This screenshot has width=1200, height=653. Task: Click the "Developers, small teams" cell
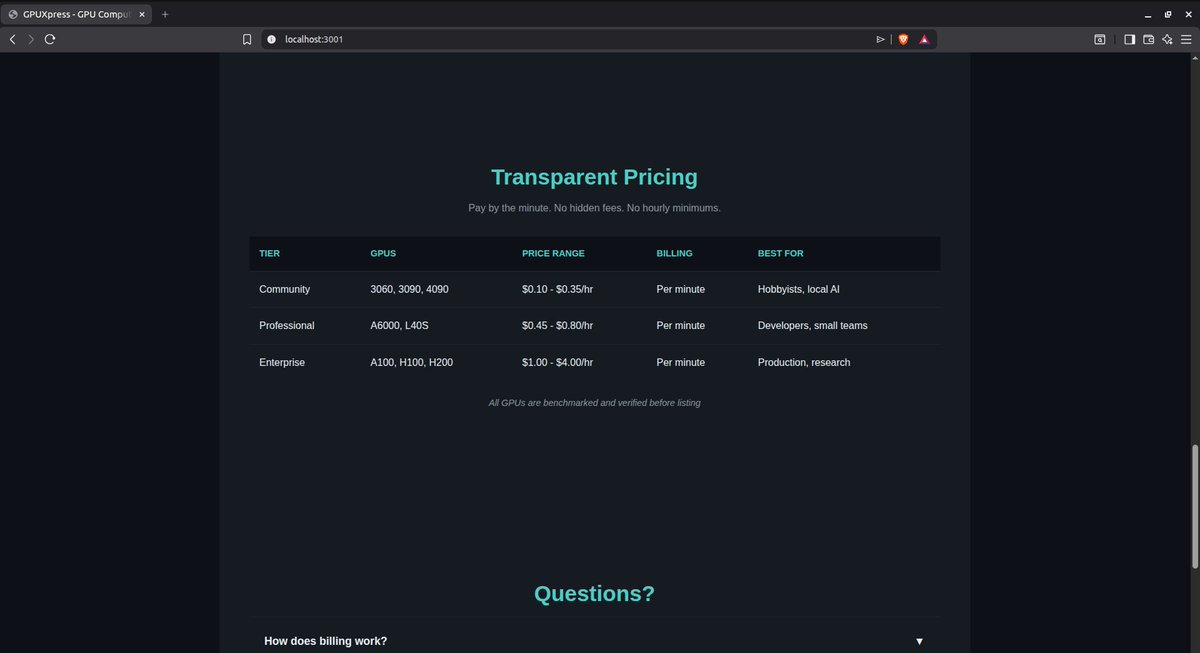click(x=813, y=326)
